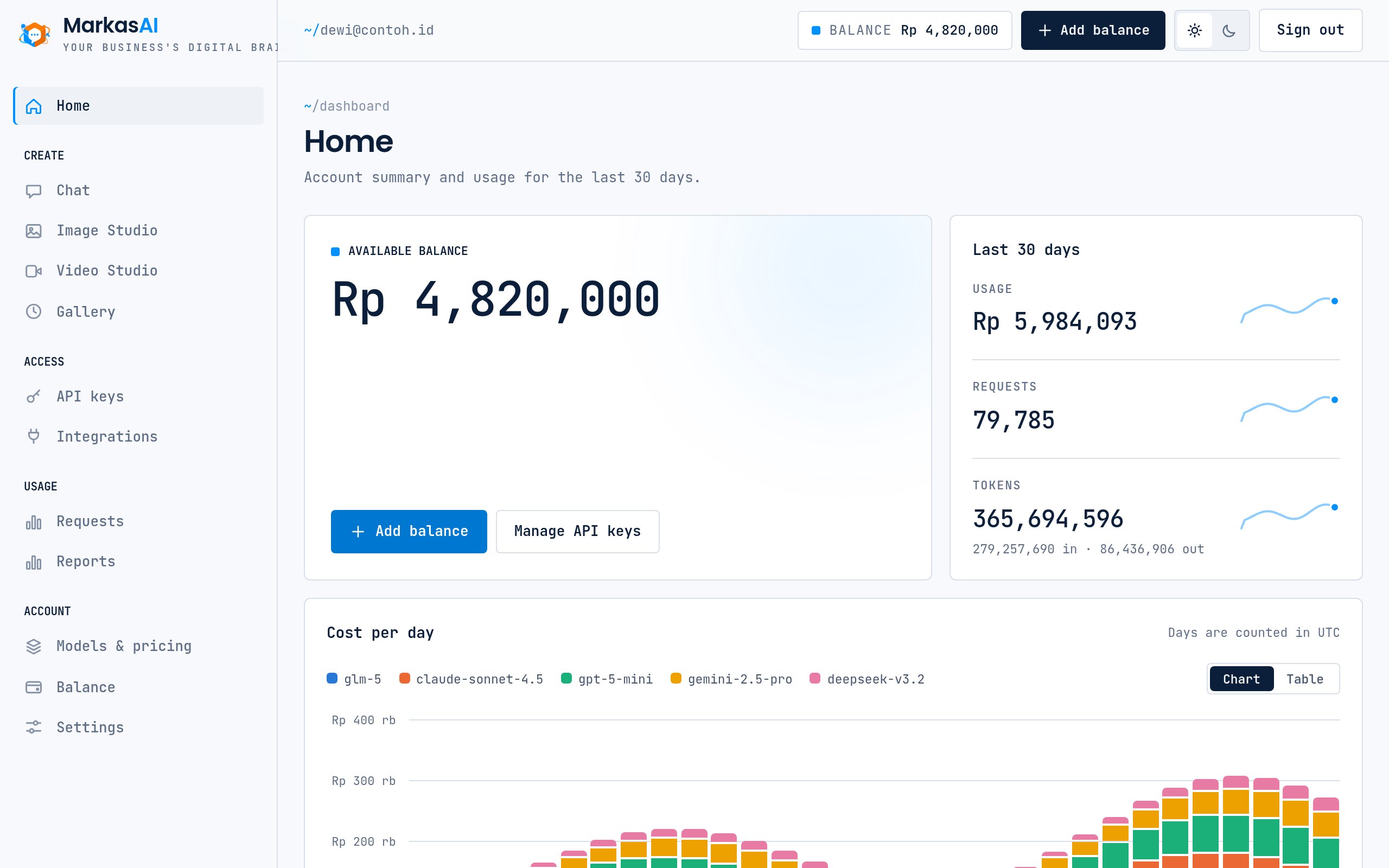The width and height of the screenshot is (1389, 868).
Task: Open Reports in sidebar
Action: [138, 561]
